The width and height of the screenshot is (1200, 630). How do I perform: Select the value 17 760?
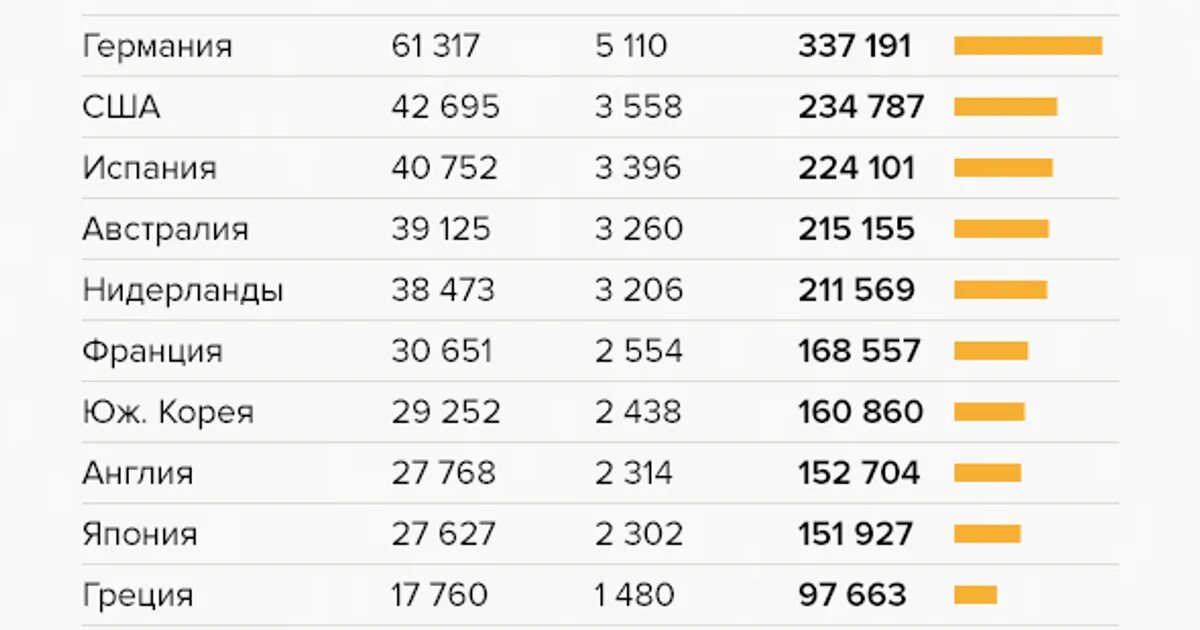coord(440,595)
